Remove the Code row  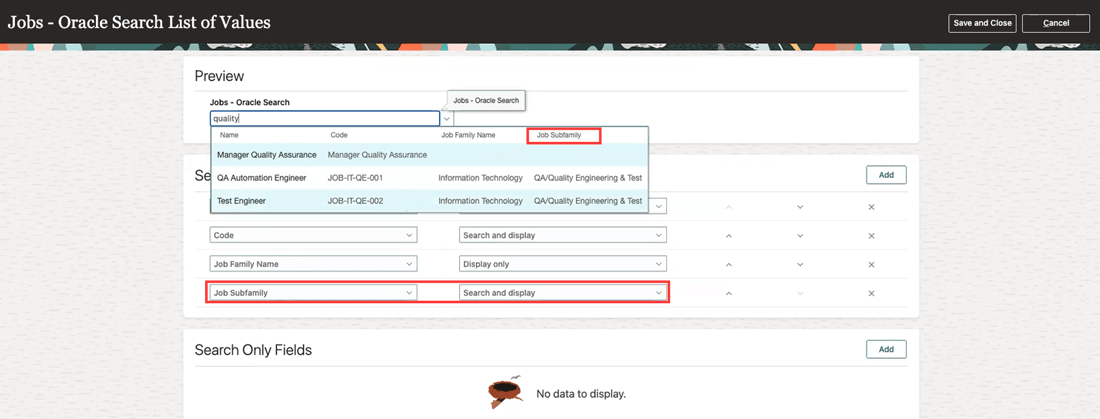(871, 236)
